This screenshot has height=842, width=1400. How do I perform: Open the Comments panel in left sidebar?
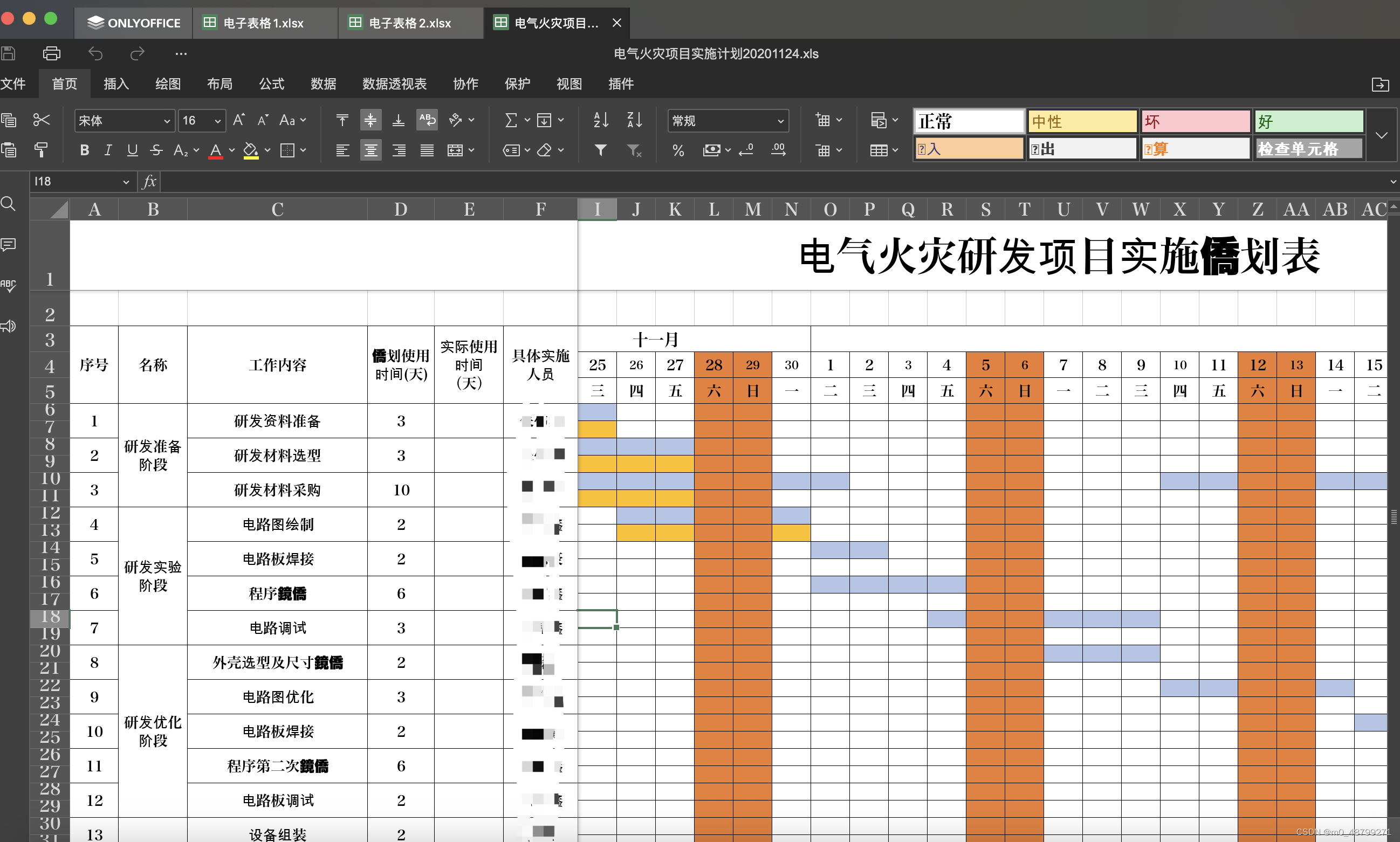(x=8, y=245)
